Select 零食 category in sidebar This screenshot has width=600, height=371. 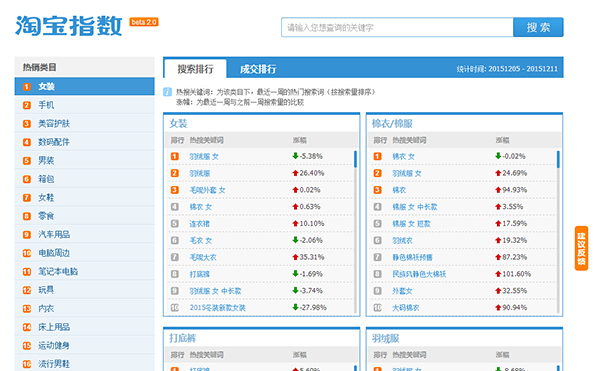[x=85, y=216]
